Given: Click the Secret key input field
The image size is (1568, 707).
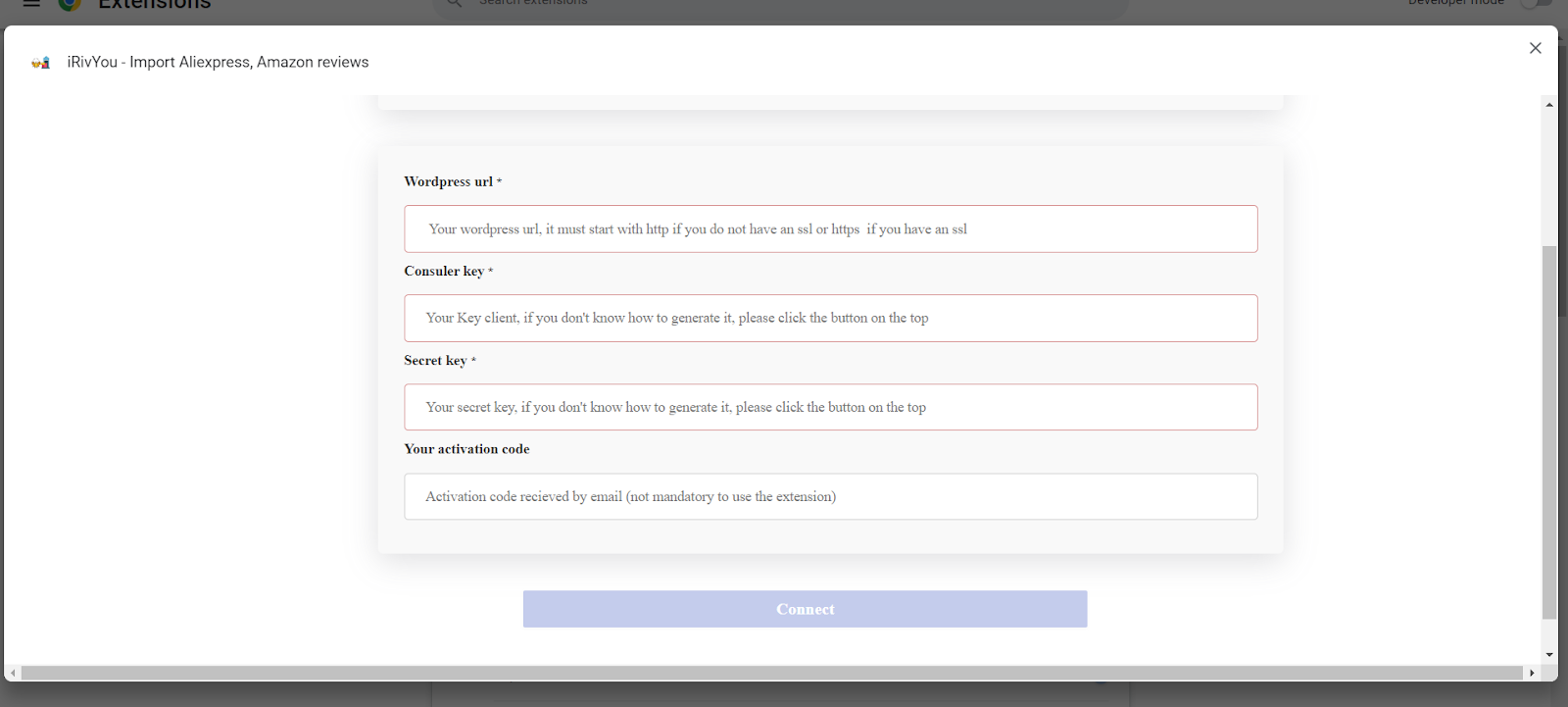Looking at the screenshot, I should click(830, 407).
